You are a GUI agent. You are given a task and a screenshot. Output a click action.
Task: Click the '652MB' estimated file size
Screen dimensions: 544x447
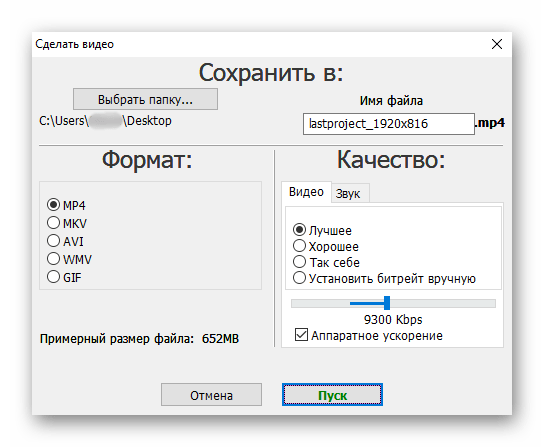coord(220,339)
